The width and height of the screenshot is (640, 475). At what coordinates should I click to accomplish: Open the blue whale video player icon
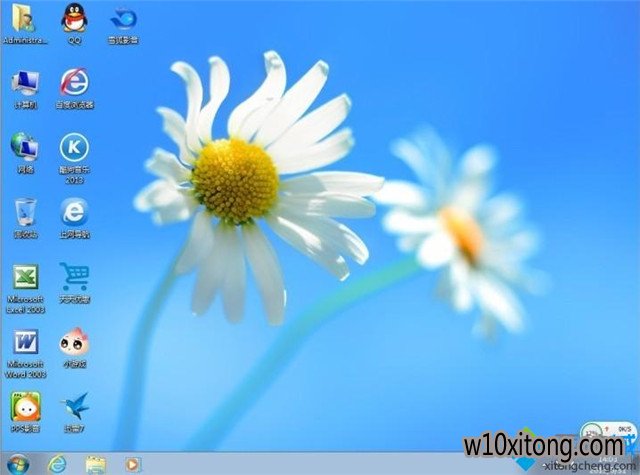click(123, 18)
